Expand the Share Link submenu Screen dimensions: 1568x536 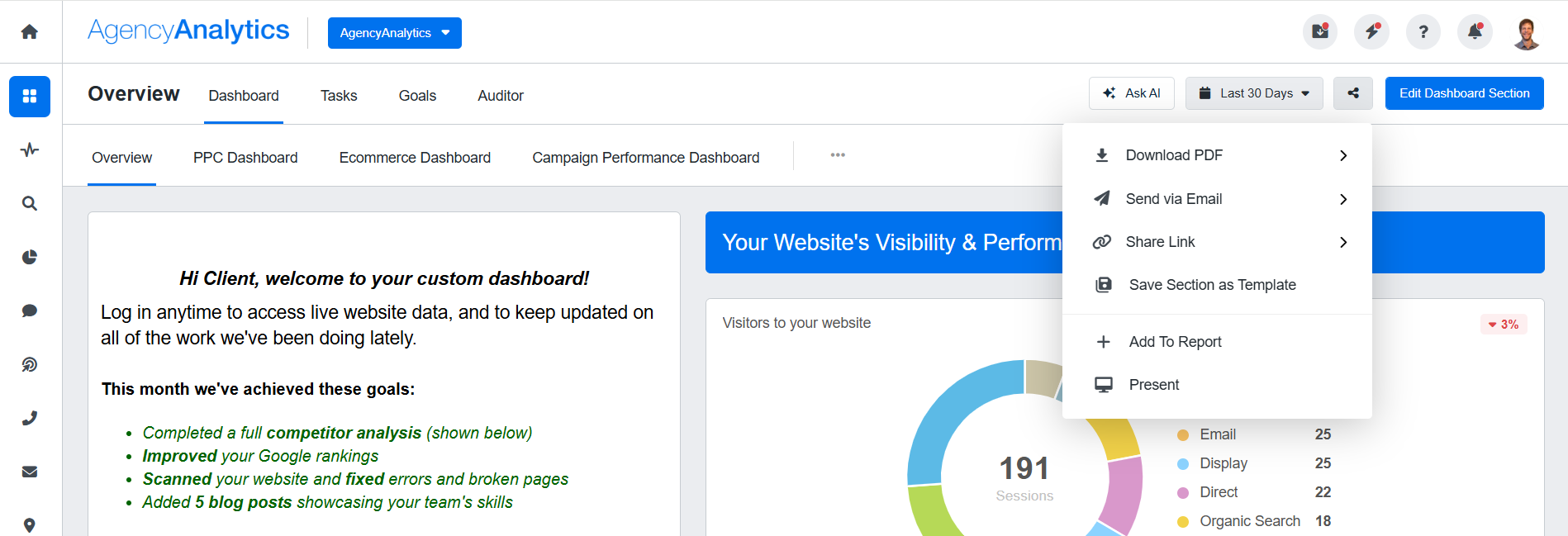(1217, 242)
